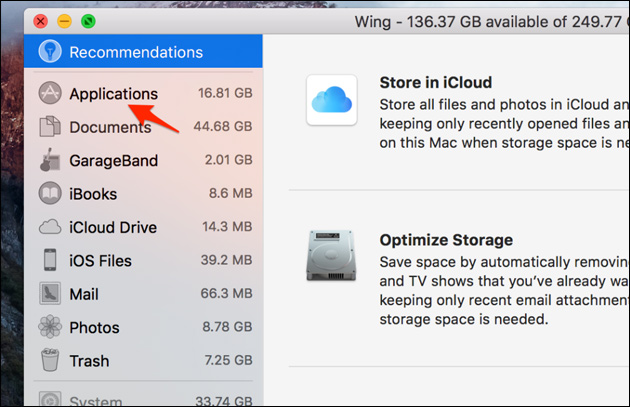Image resolution: width=630 pixels, height=407 pixels.
Task: Click the 39.2 MB iOS Files size
Action: coord(227,260)
